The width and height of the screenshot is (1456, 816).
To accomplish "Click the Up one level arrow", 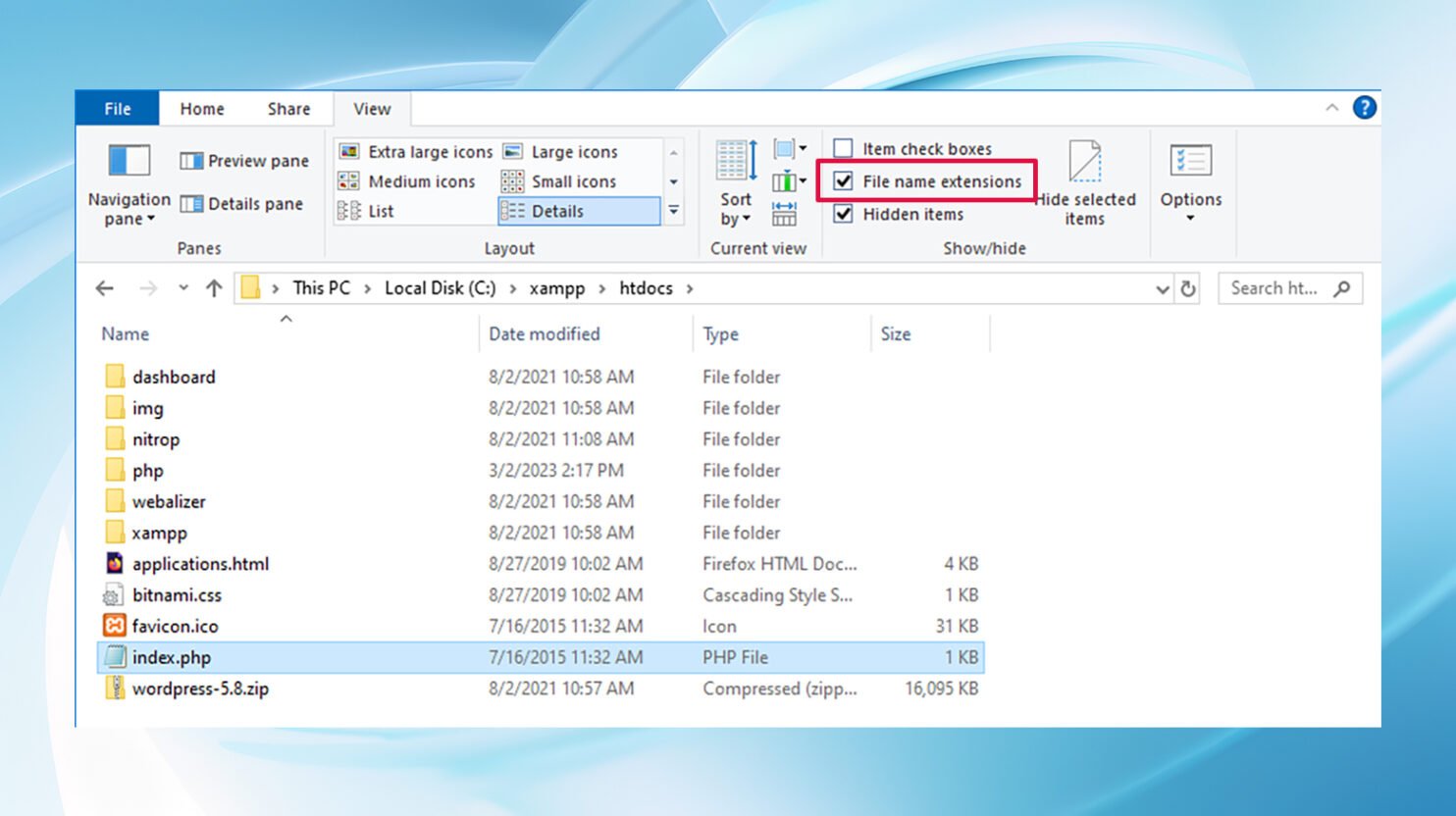I will point(214,288).
